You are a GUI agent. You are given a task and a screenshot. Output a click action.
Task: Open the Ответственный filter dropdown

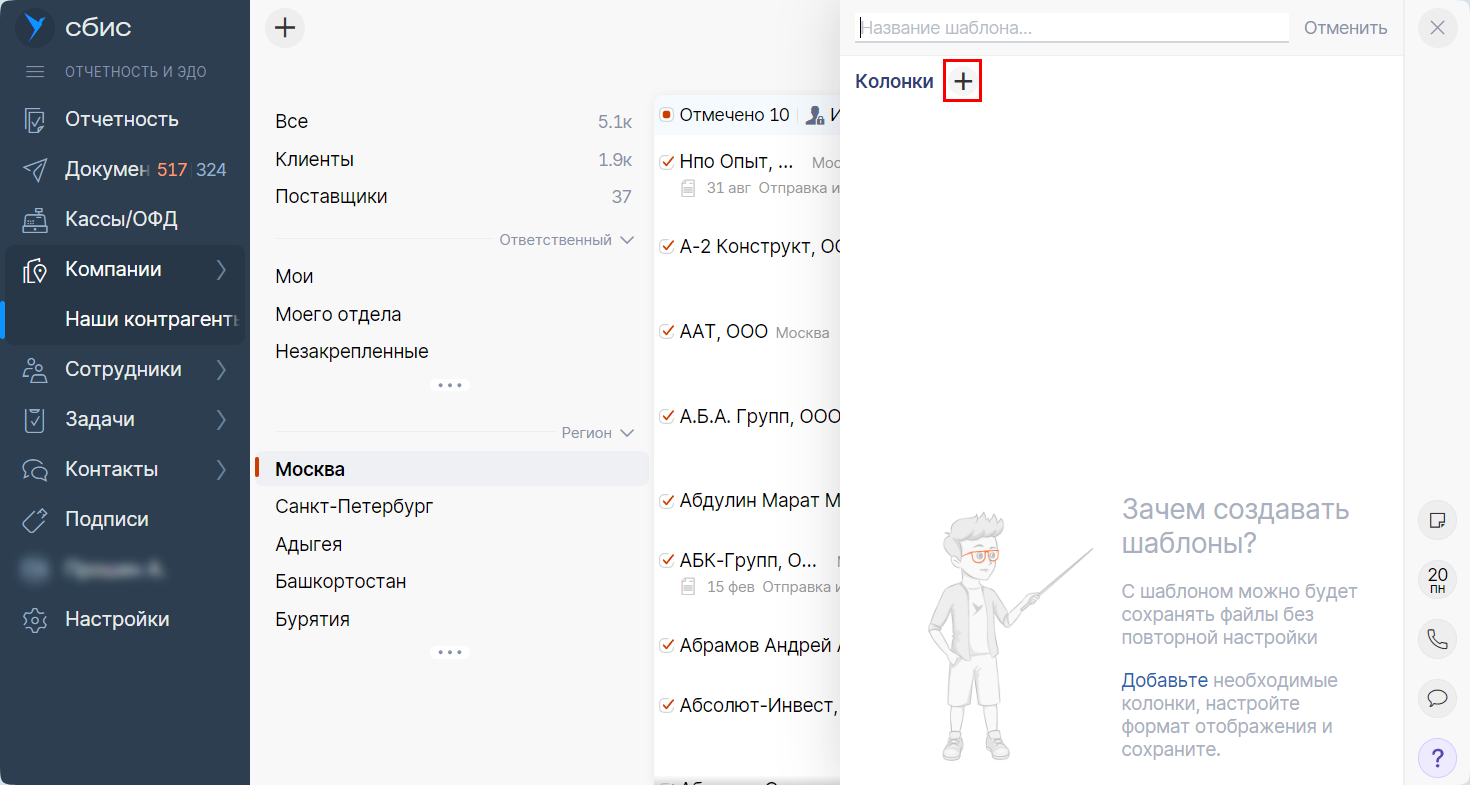tap(567, 240)
